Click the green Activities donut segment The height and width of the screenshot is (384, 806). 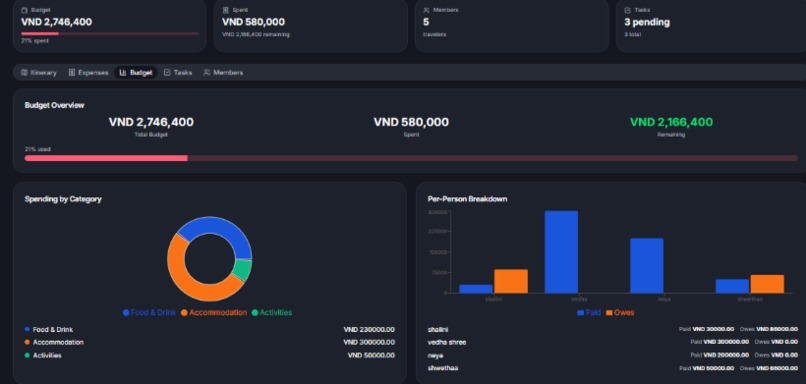point(244,270)
